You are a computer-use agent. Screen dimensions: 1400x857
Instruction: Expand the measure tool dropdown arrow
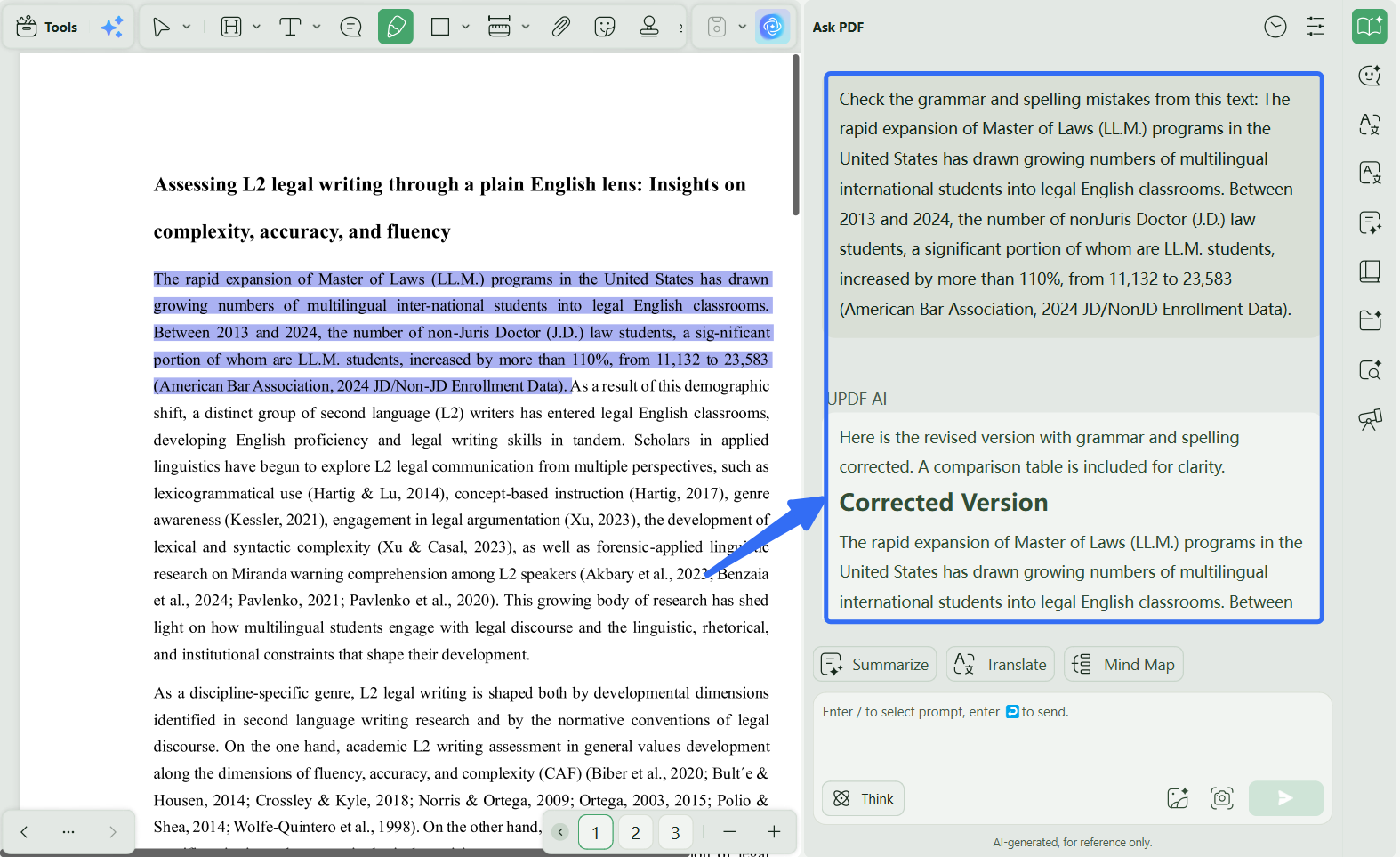click(x=526, y=27)
